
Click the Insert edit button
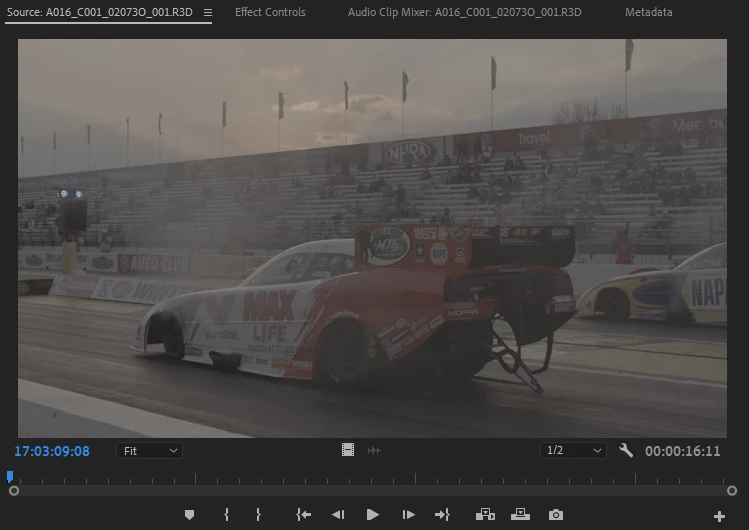pos(485,515)
